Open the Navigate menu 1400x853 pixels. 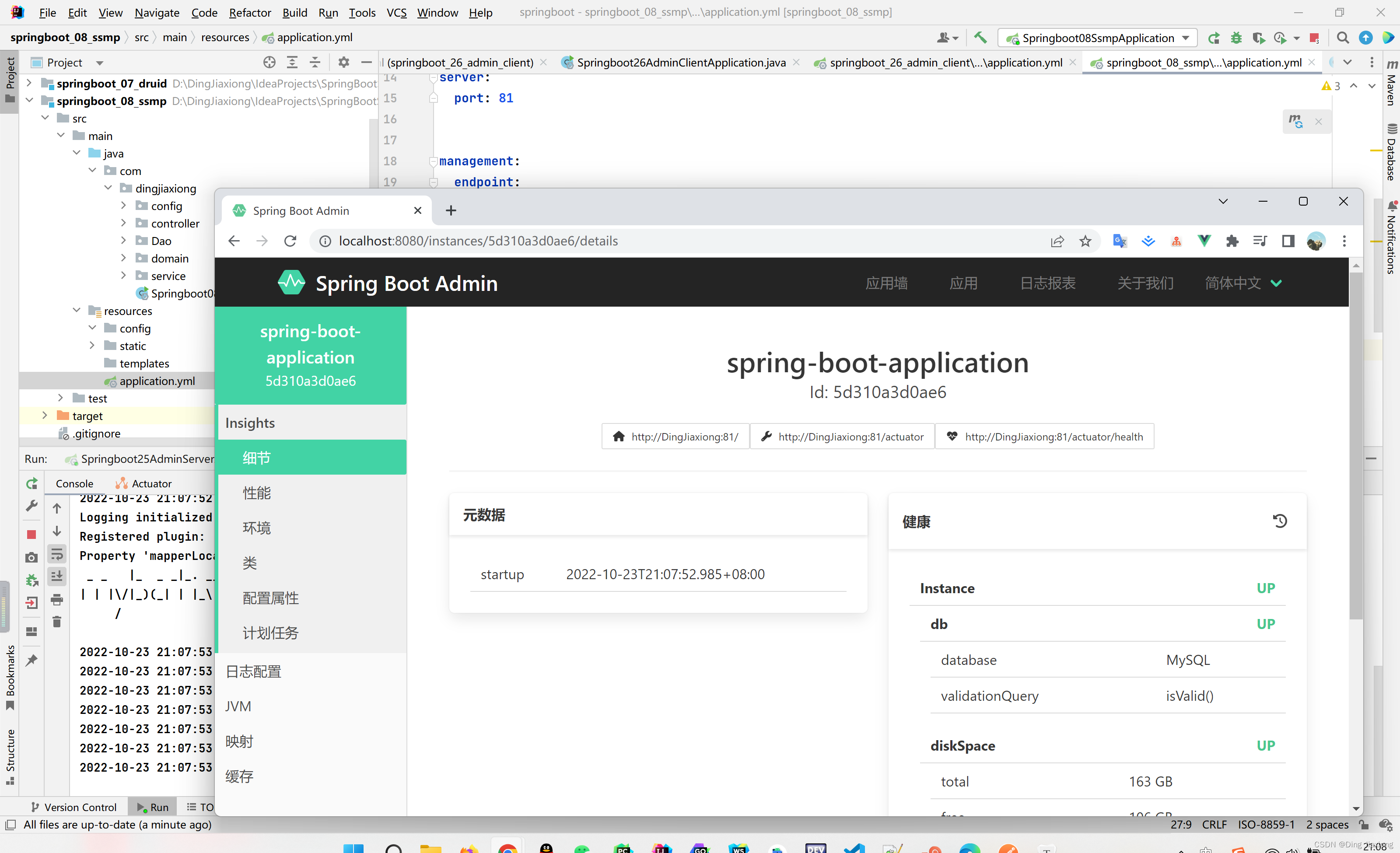pyautogui.click(x=157, y=13)
